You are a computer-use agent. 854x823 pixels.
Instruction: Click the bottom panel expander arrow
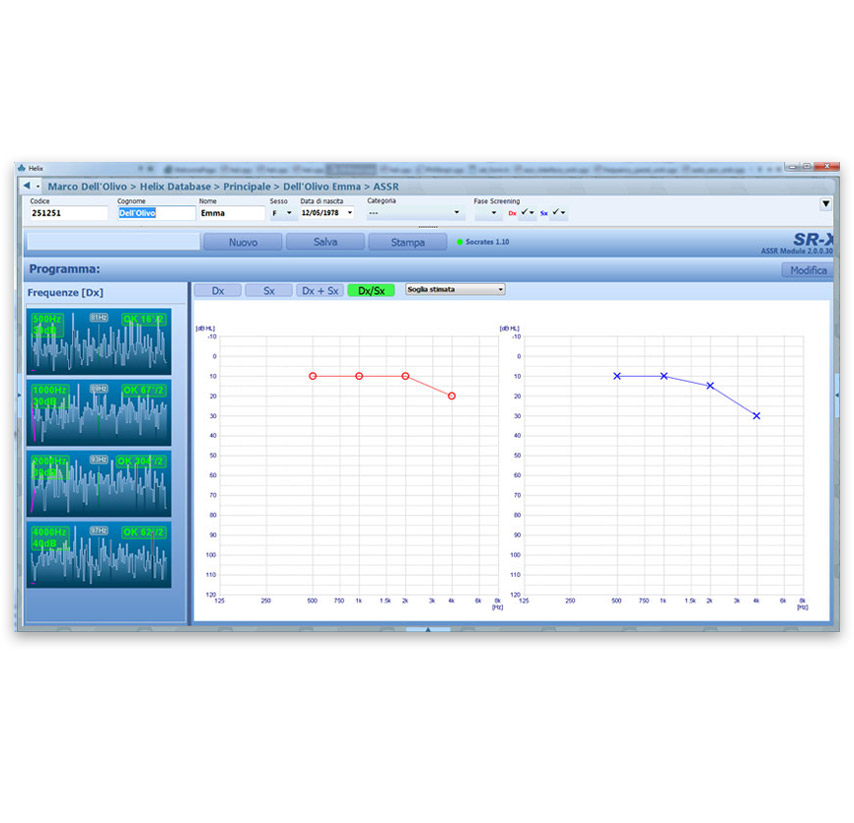428,629
